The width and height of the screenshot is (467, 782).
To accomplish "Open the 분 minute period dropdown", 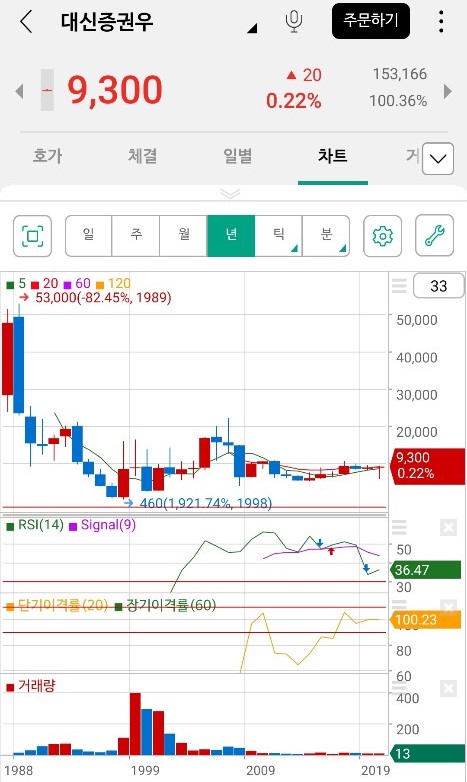I will tap(326, 236).
